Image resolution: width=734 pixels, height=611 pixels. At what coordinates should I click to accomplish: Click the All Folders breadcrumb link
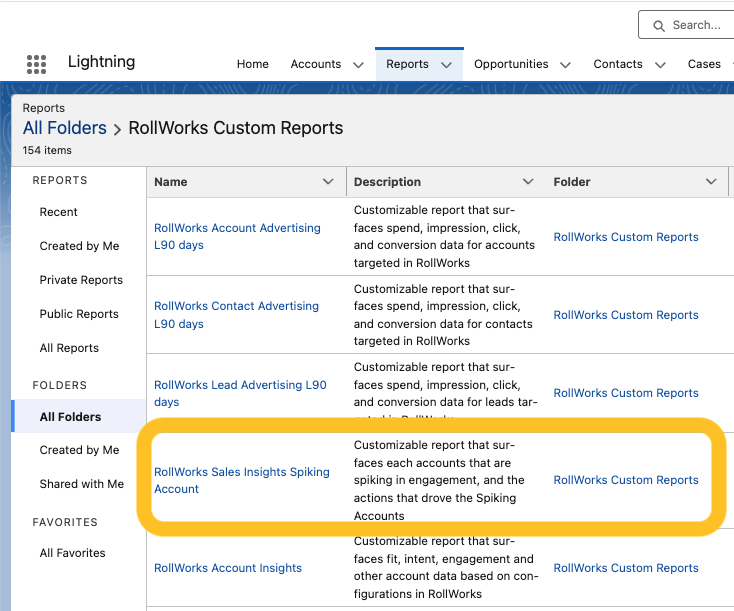(65, 128)
